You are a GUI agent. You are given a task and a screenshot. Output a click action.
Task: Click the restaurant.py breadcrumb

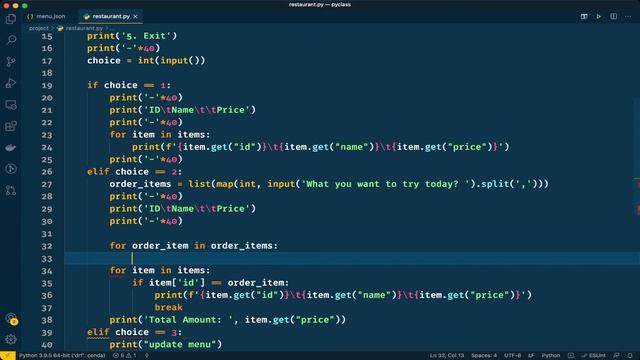[84, 28]
